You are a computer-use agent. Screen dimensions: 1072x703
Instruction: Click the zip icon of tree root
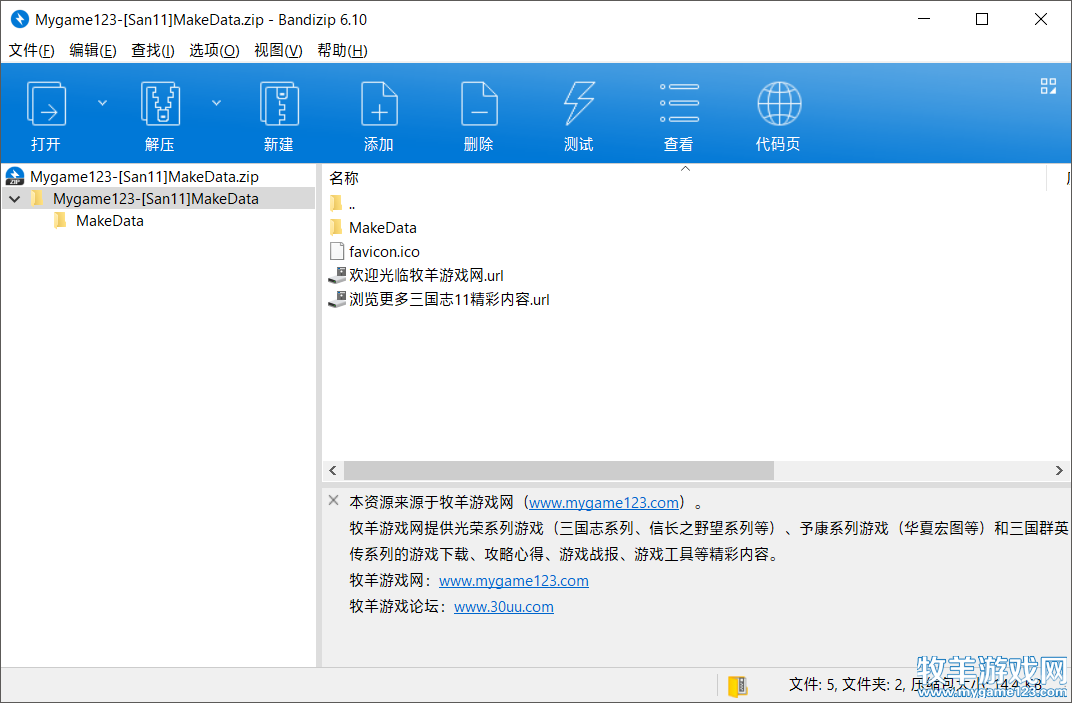tap(15, 176)
